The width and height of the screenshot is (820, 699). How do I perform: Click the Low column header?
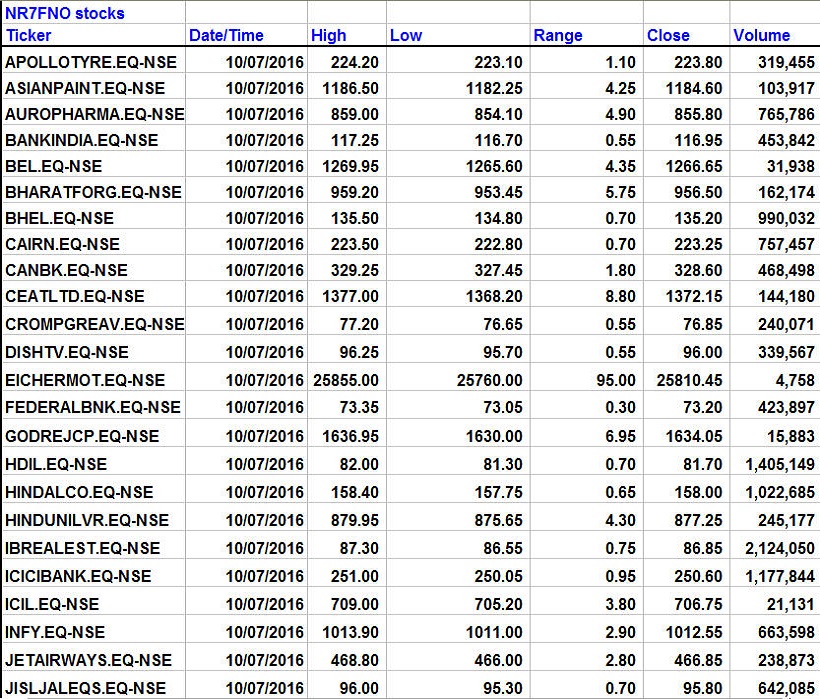(406, 35)
